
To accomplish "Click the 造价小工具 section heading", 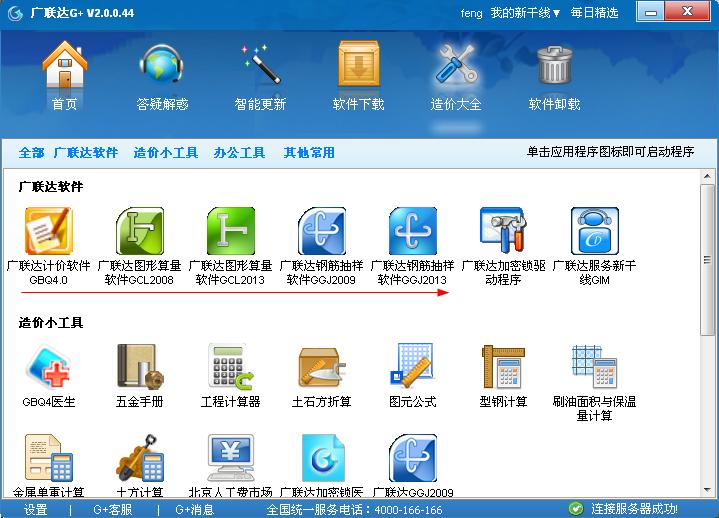I will pos(51,323).
